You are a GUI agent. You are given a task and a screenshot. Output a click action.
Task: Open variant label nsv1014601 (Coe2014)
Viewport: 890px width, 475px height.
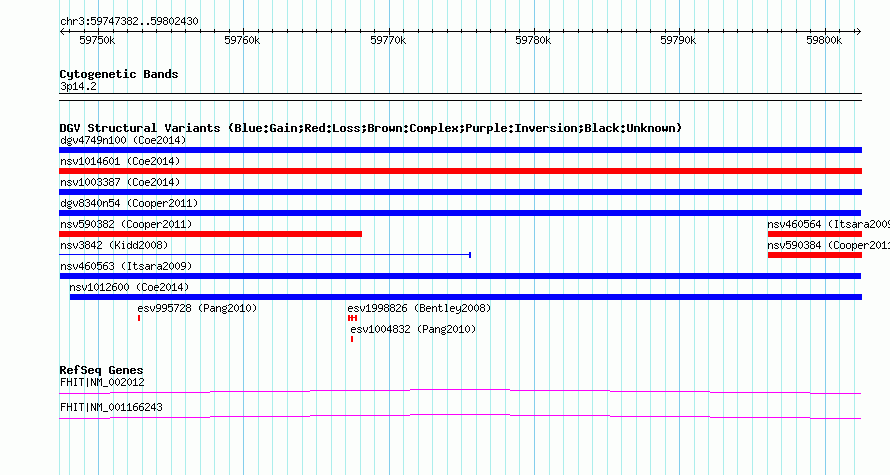(x=120, y=161)
